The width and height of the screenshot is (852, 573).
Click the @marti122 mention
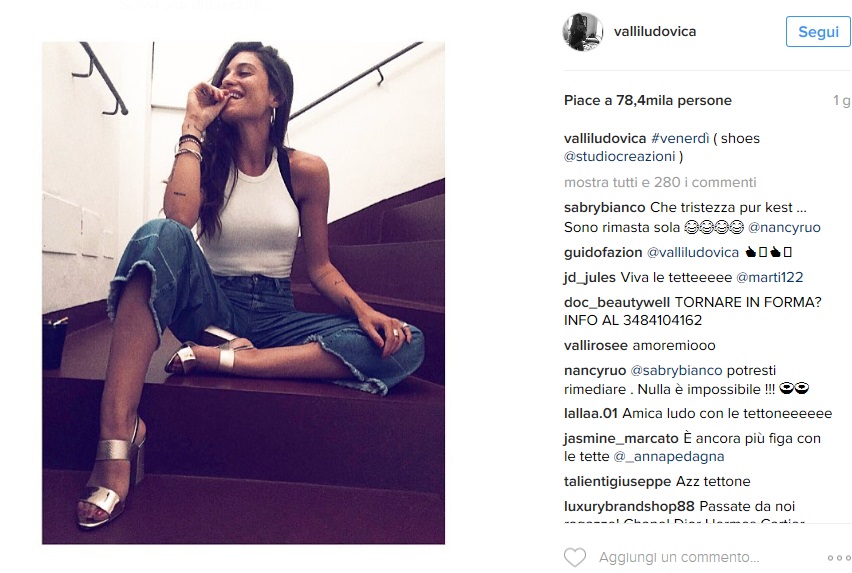pyautogui.click(x=769, y=278)
